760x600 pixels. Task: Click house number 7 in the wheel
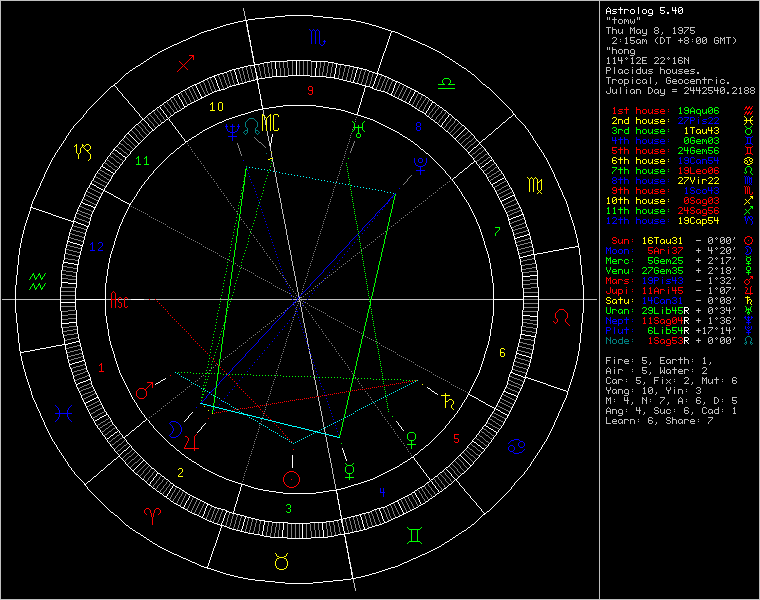pyautogui.click(x=497, y=232)
